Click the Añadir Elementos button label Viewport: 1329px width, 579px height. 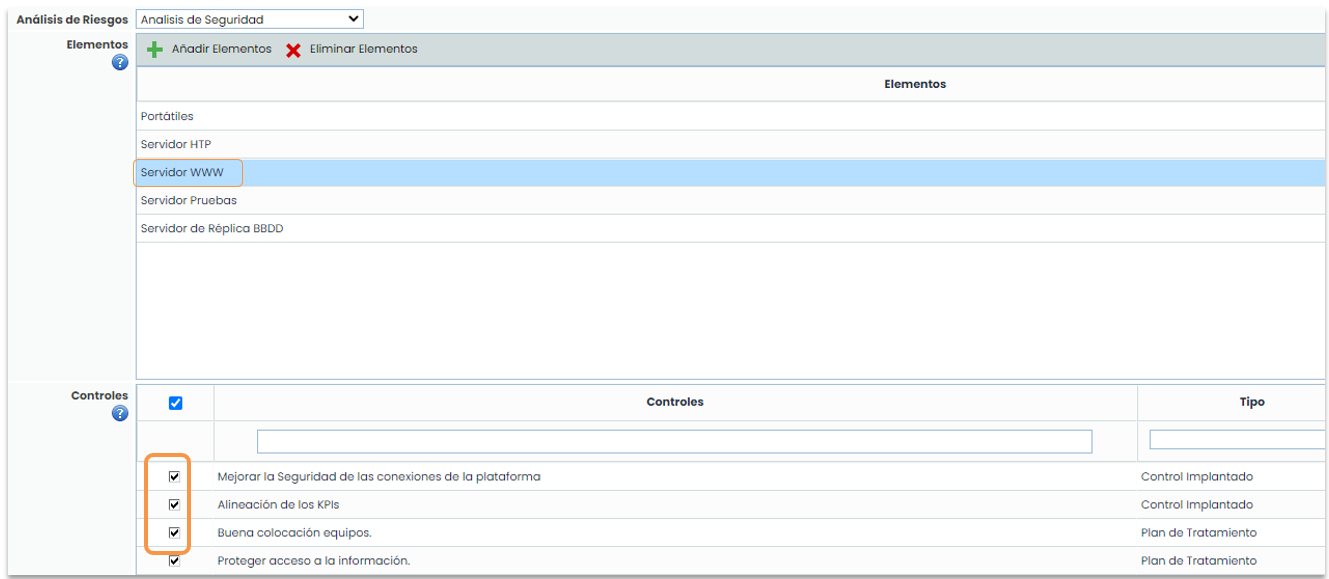pyautogui.click(x=221, y=49)
